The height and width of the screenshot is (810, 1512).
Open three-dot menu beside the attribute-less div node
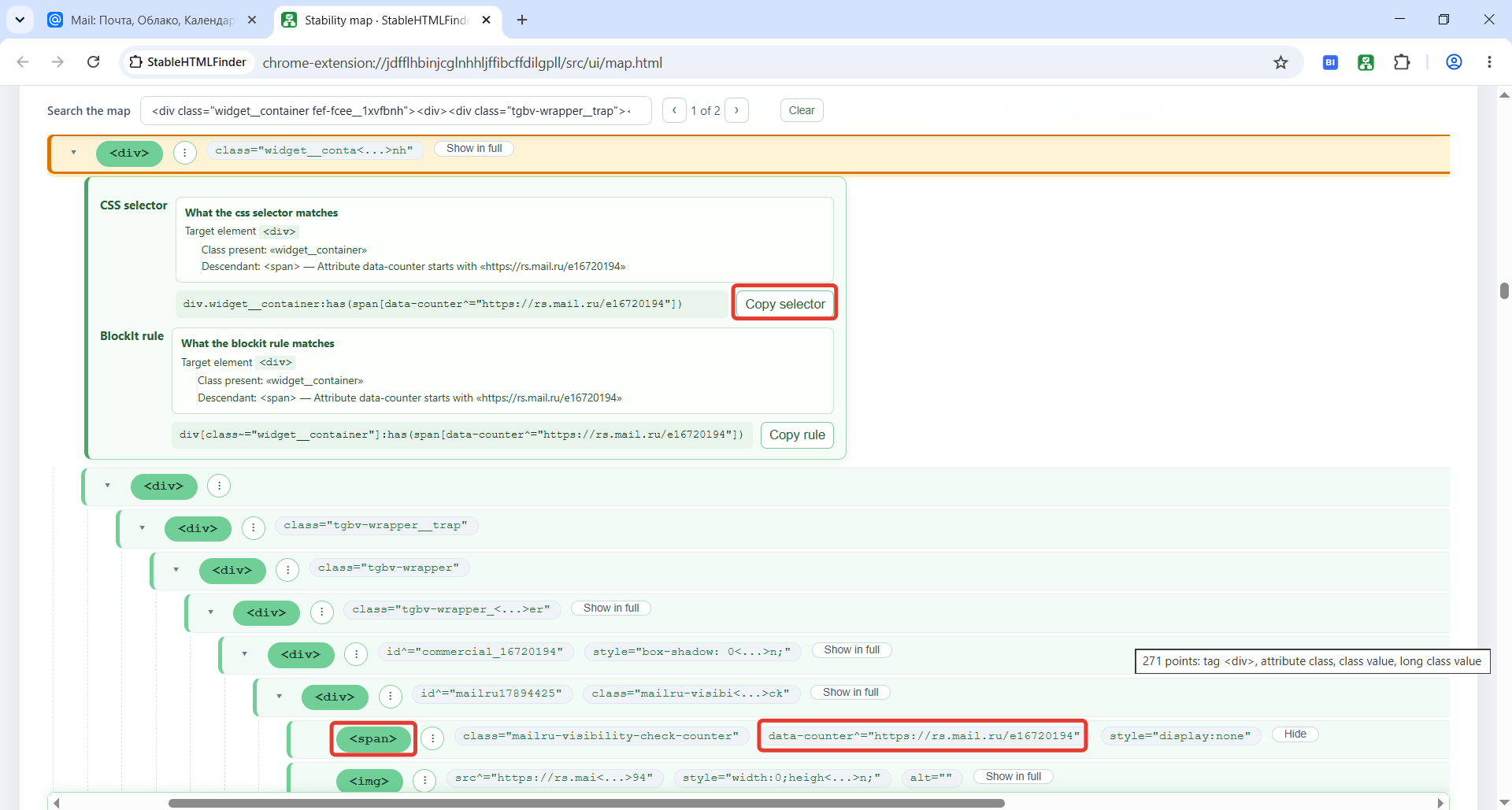(219, 486)
